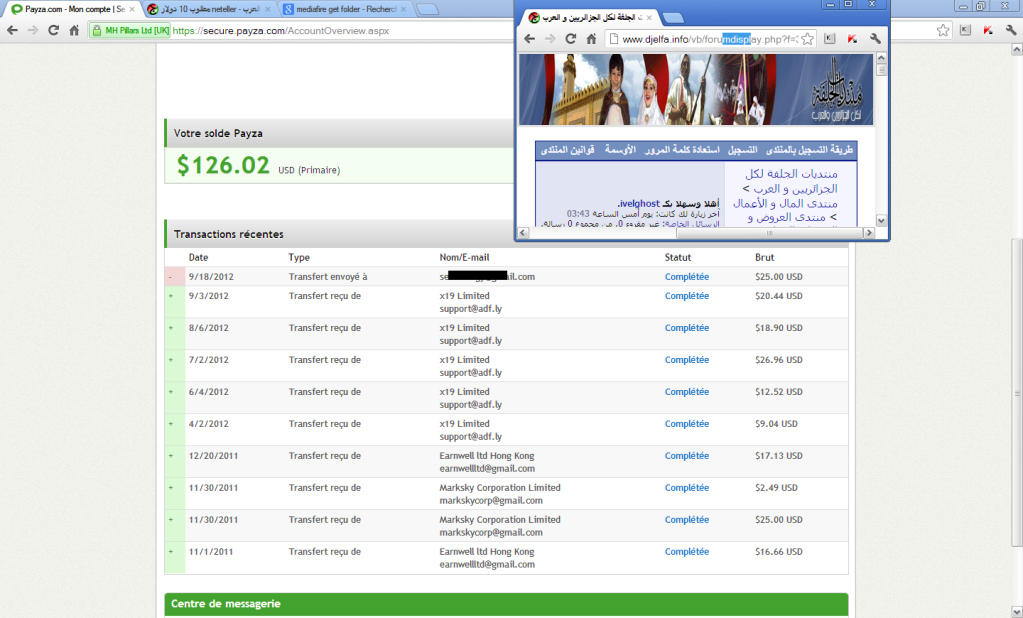This screenshot has height=618, width=1023.
Task: Open Complétée status for 12/20/2011 transaction
Action: [686, 456]
